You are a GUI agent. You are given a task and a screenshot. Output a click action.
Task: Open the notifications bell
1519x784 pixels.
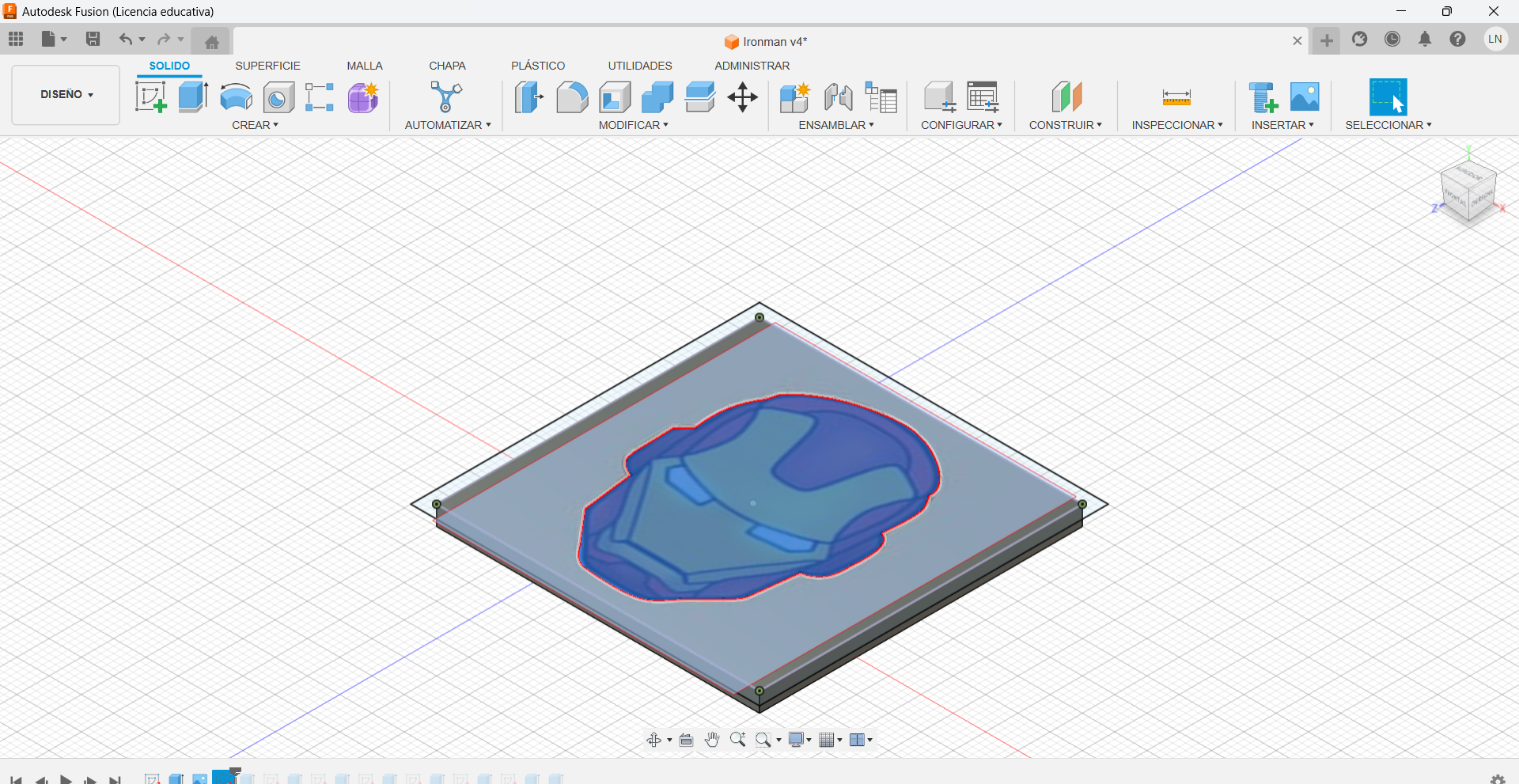(1425, 39)
